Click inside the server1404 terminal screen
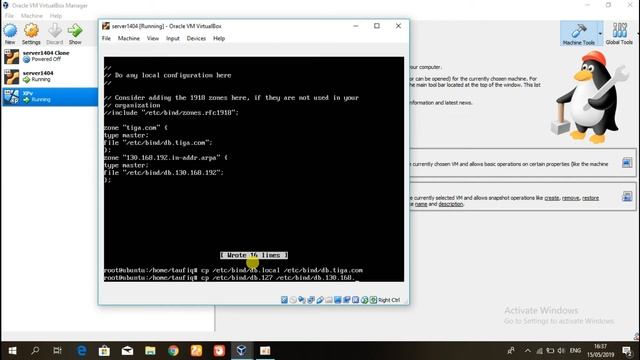This screenshot has width=640, height=360. pyautogui.click(x=254, y=169)
